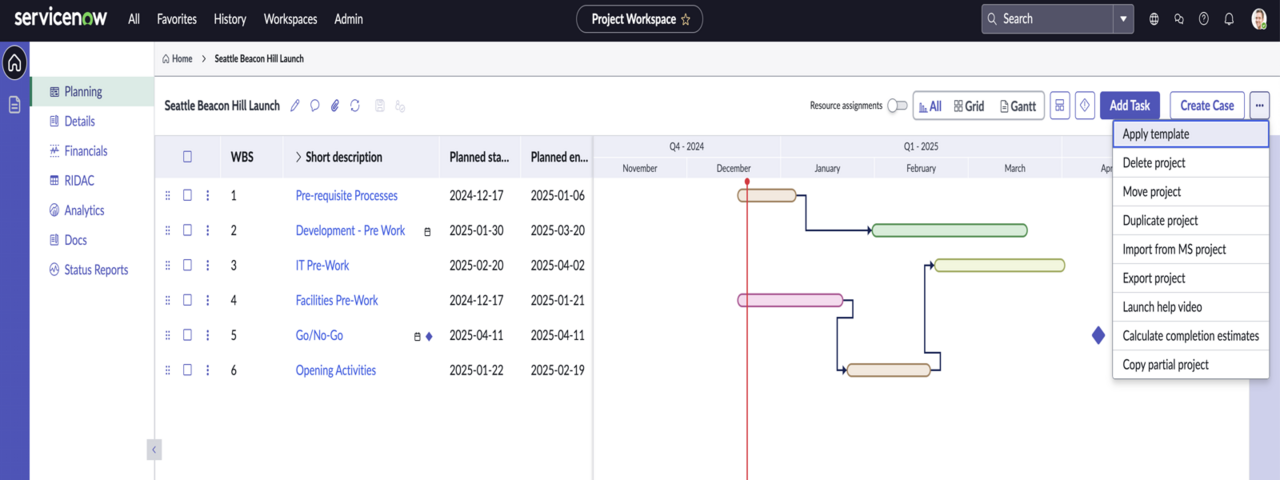The image size is (1280, 480).
Task: Collapse the side panel with arrow handle
Action: tap(154, 450)
